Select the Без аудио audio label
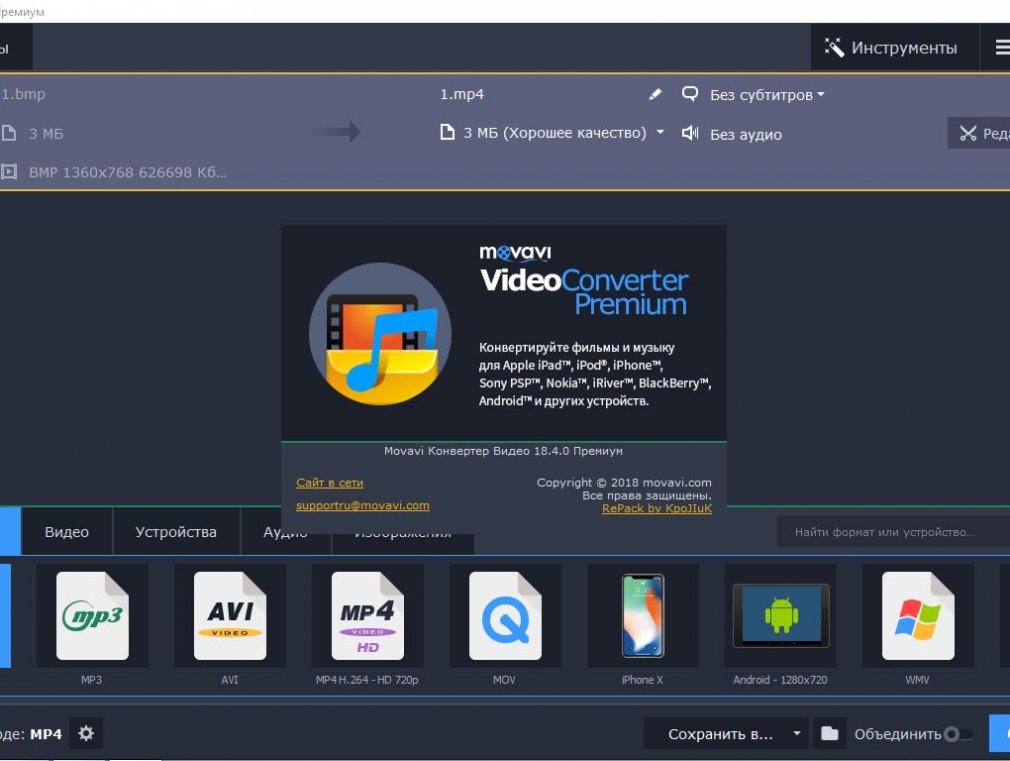 point(746,135)
